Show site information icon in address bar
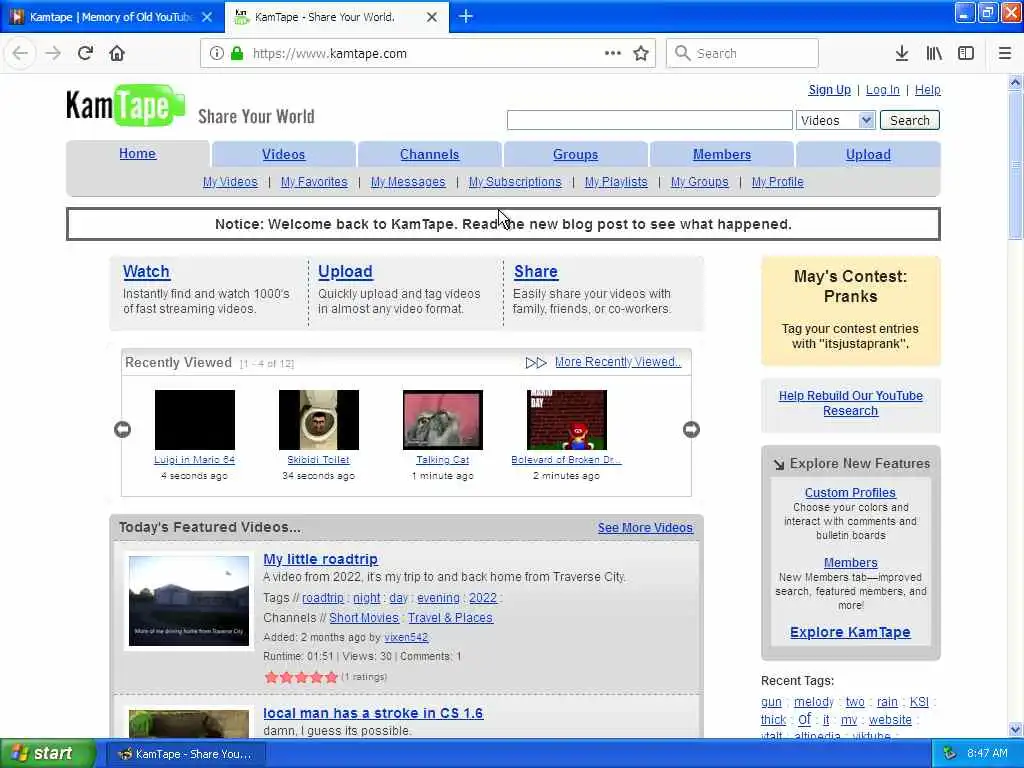1024x768 pixels. click(x=216, y=54)
